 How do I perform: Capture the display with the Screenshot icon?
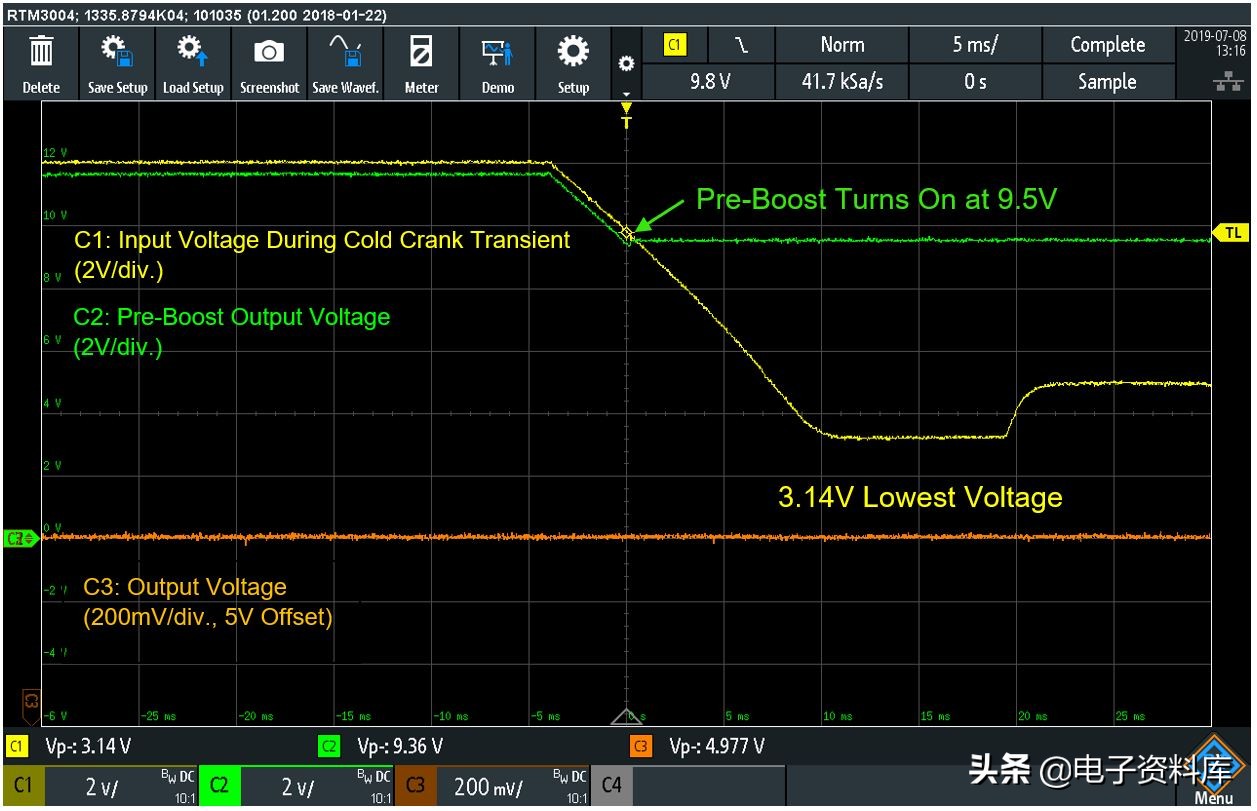[269, 63]
